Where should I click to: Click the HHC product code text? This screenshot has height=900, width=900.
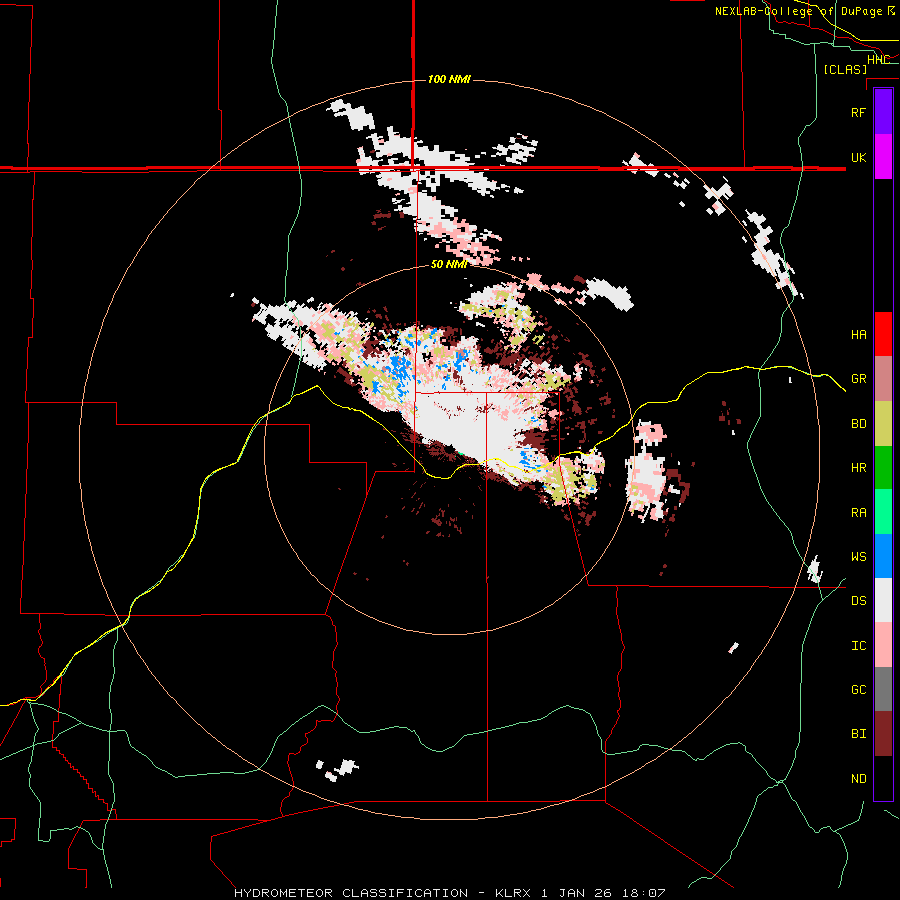pyautogui.click(x=878, y=60)
